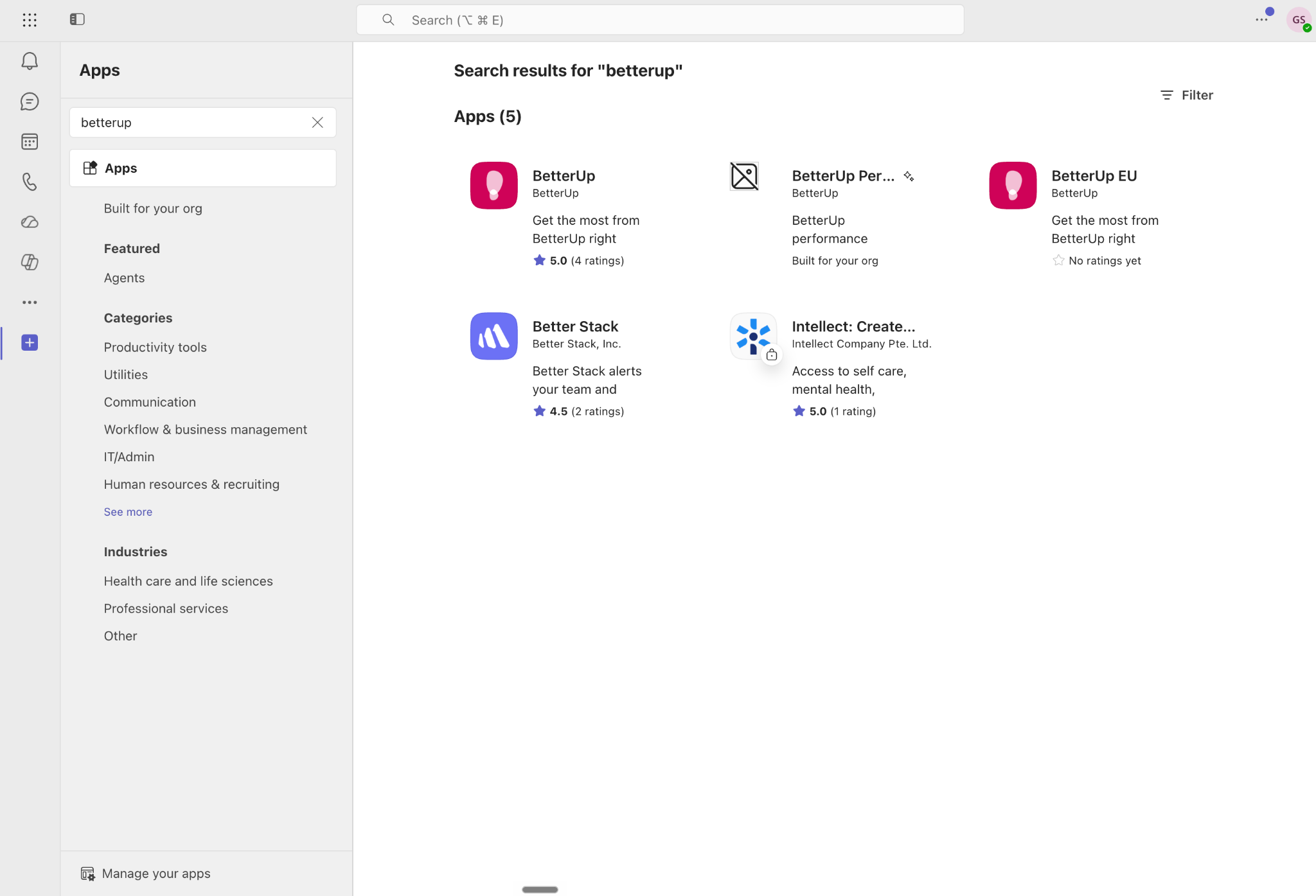
Task: Click the Better Stack purple app icon
Action: coord(493,337)
